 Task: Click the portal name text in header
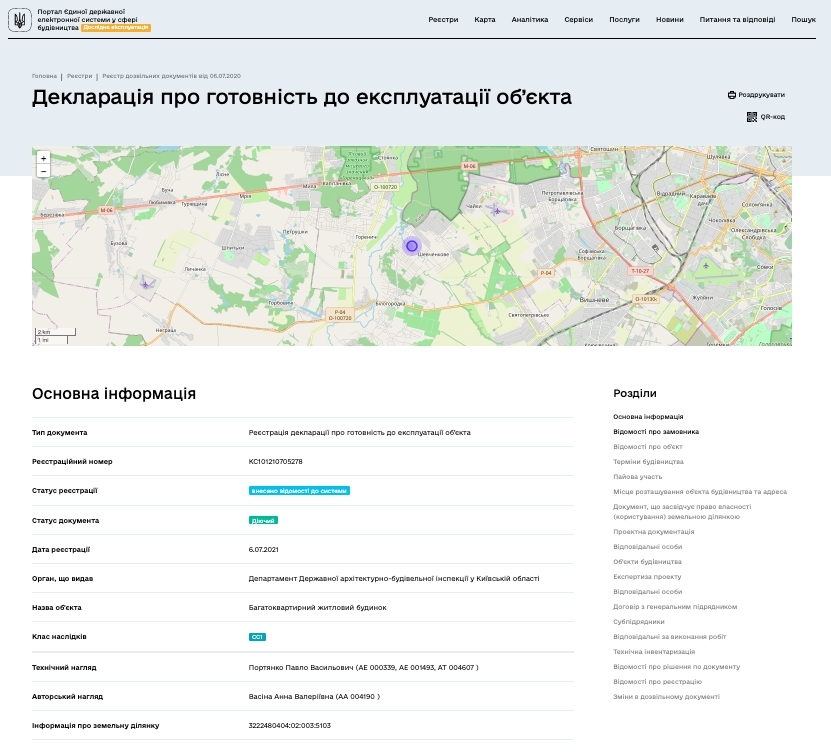[87, 20]
